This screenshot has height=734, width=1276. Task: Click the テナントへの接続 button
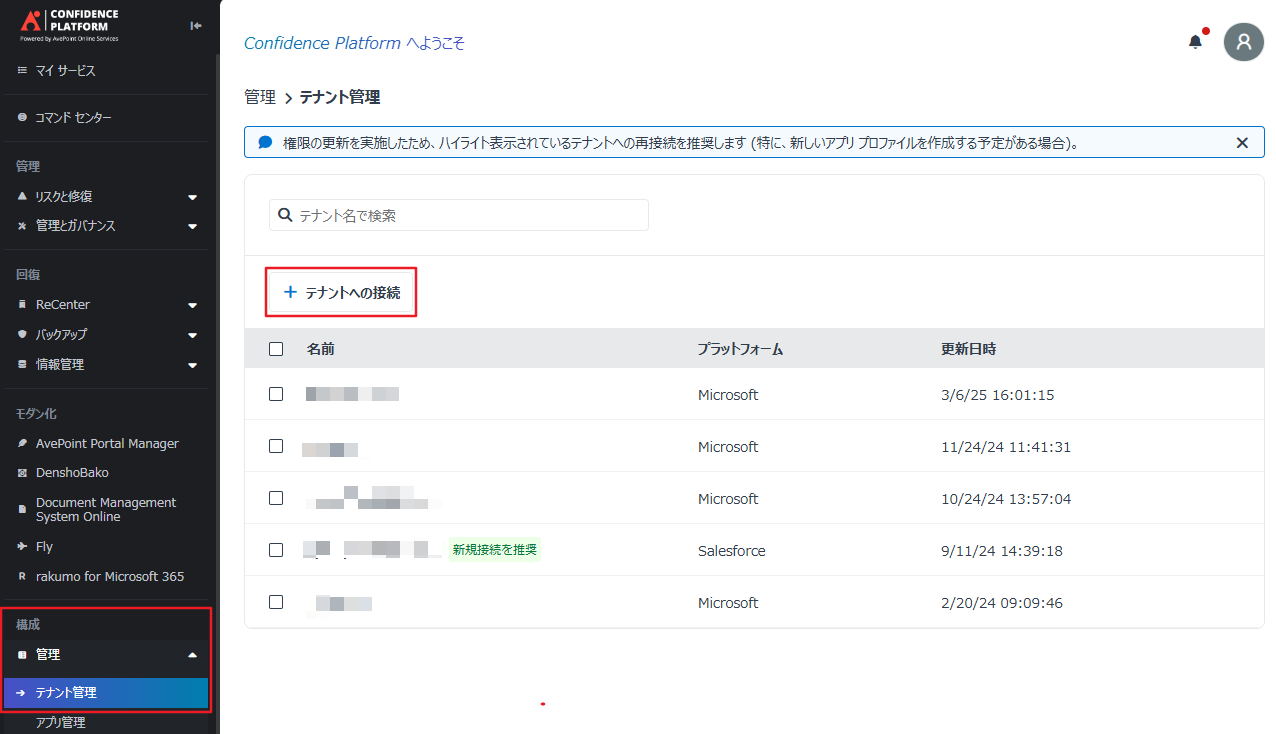(342, 293)
